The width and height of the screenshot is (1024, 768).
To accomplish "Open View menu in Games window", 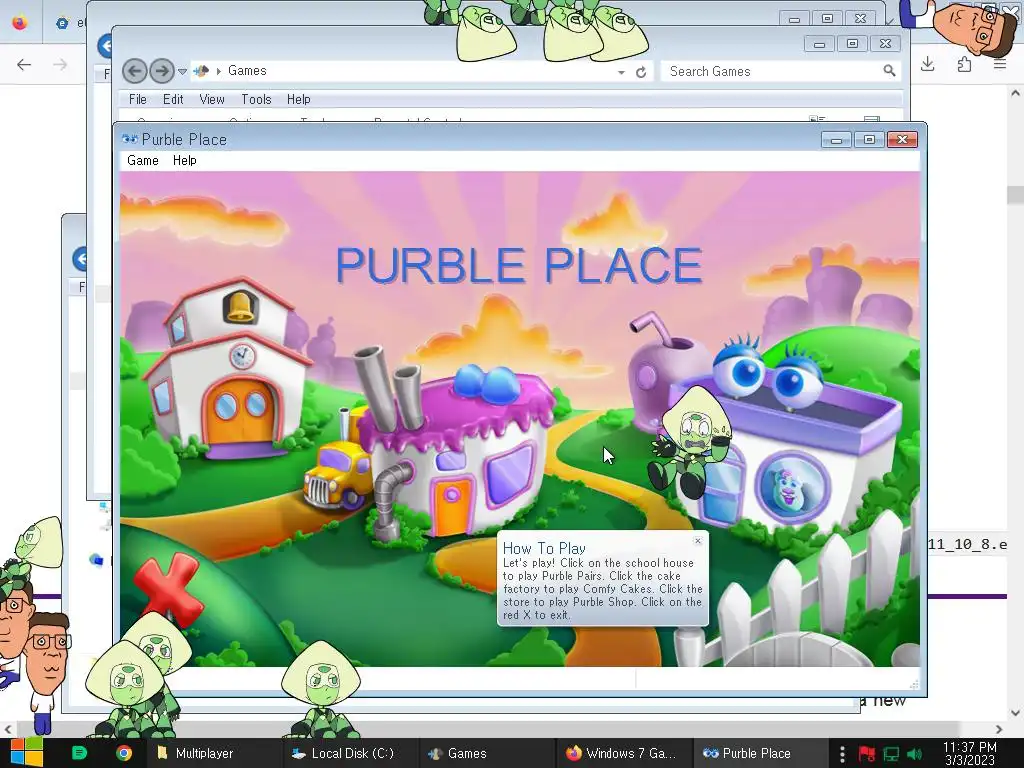I will click(x=212, y=99).
